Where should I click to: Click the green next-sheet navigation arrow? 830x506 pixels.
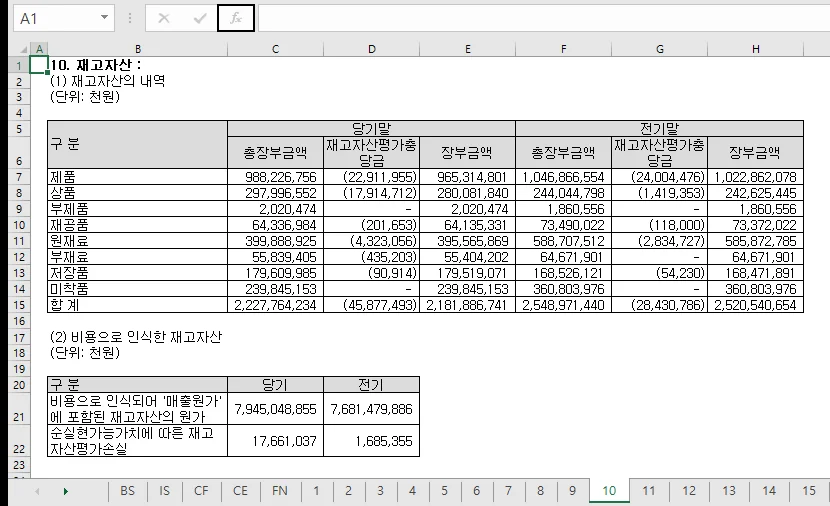tap(66, 491)
